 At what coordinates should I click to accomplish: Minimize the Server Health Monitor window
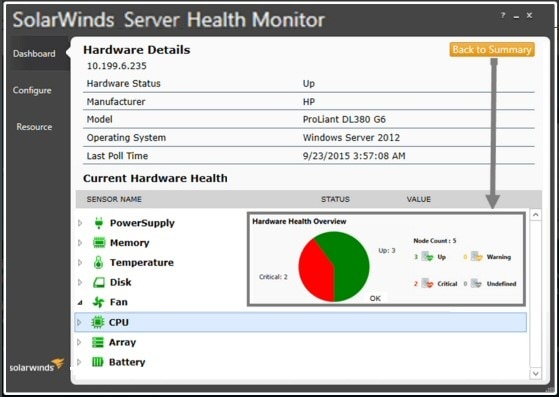tap(516, 16)
